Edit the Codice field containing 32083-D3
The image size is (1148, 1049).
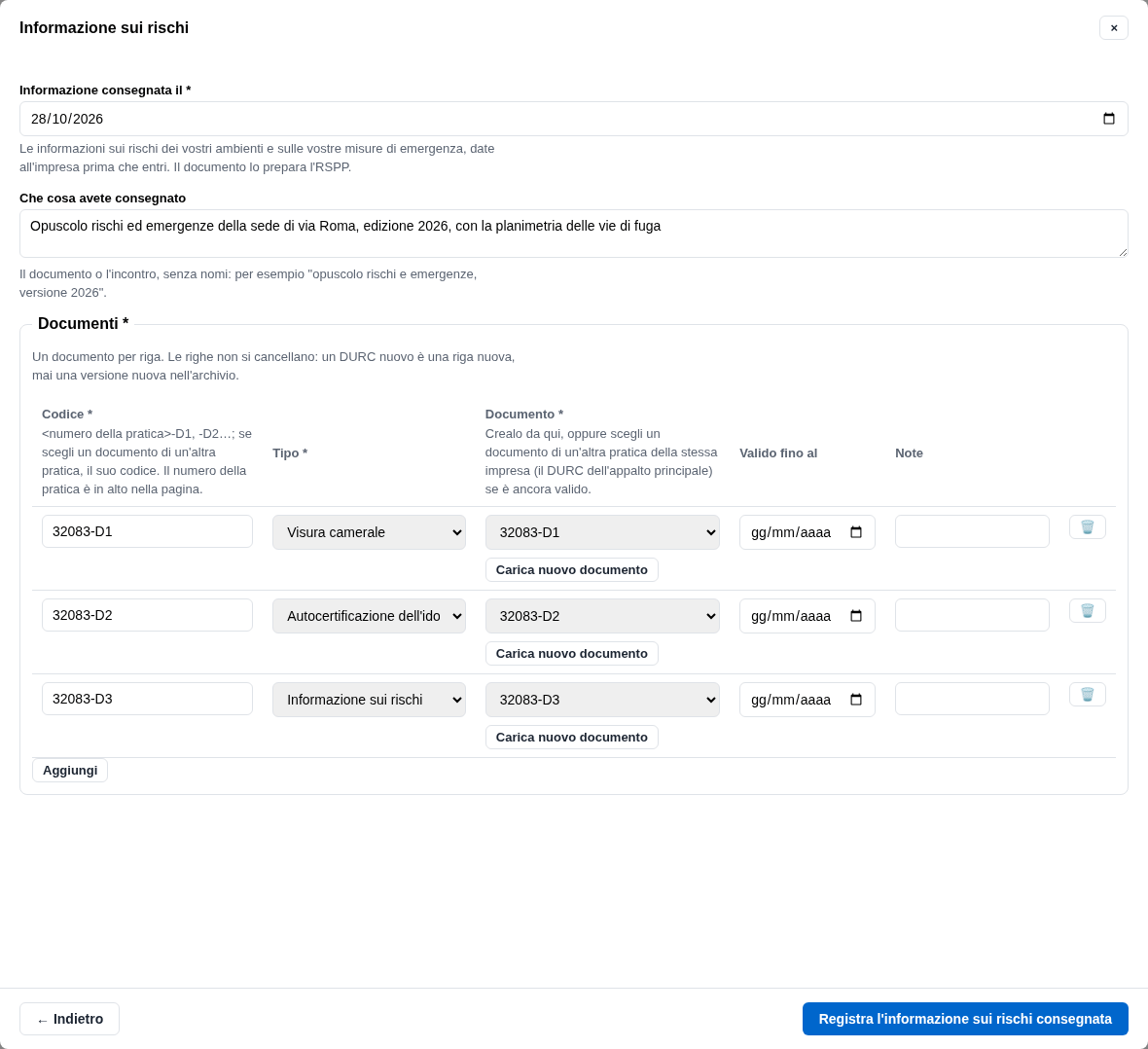[x=147, y=698]
